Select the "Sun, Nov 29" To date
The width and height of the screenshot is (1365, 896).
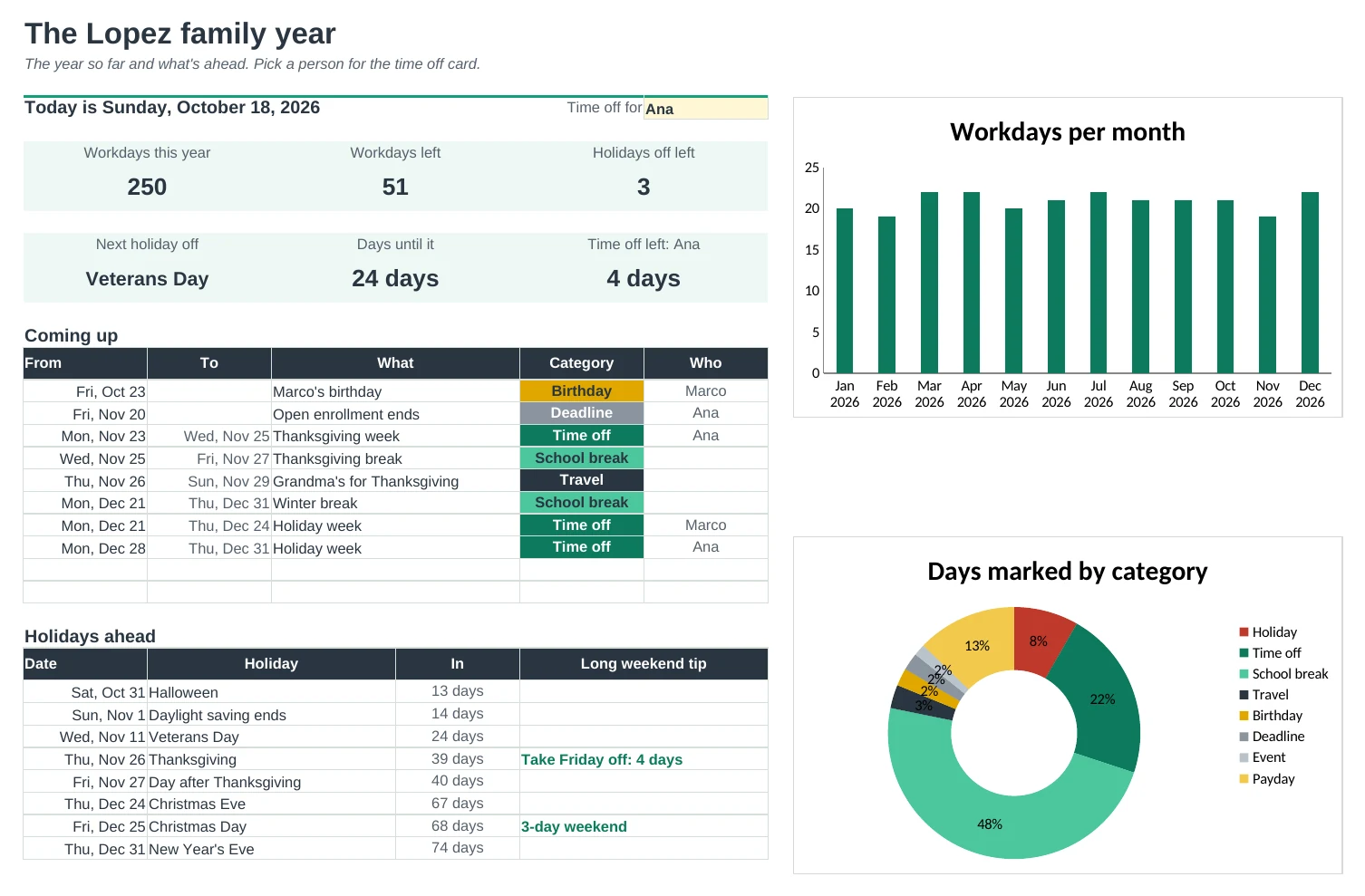pos(209,481)
